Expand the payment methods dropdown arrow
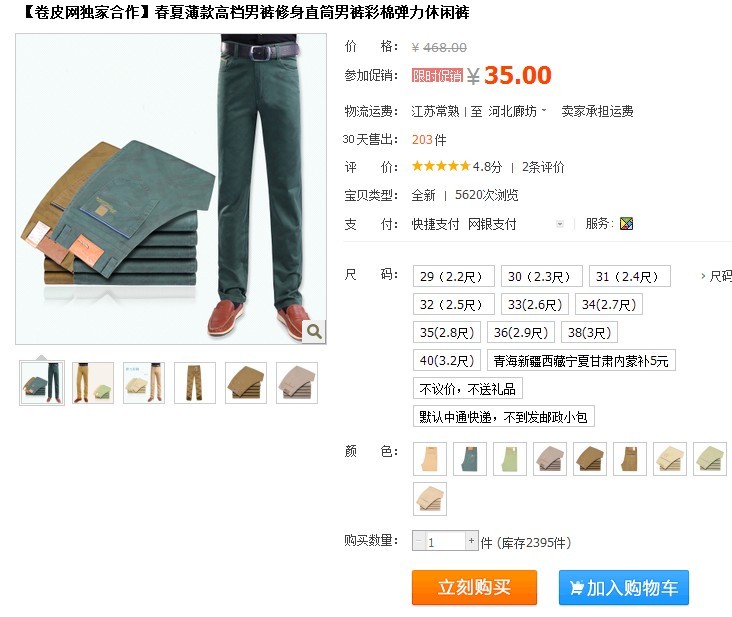The height and width of the screenshot is (617, 732). 560,224
